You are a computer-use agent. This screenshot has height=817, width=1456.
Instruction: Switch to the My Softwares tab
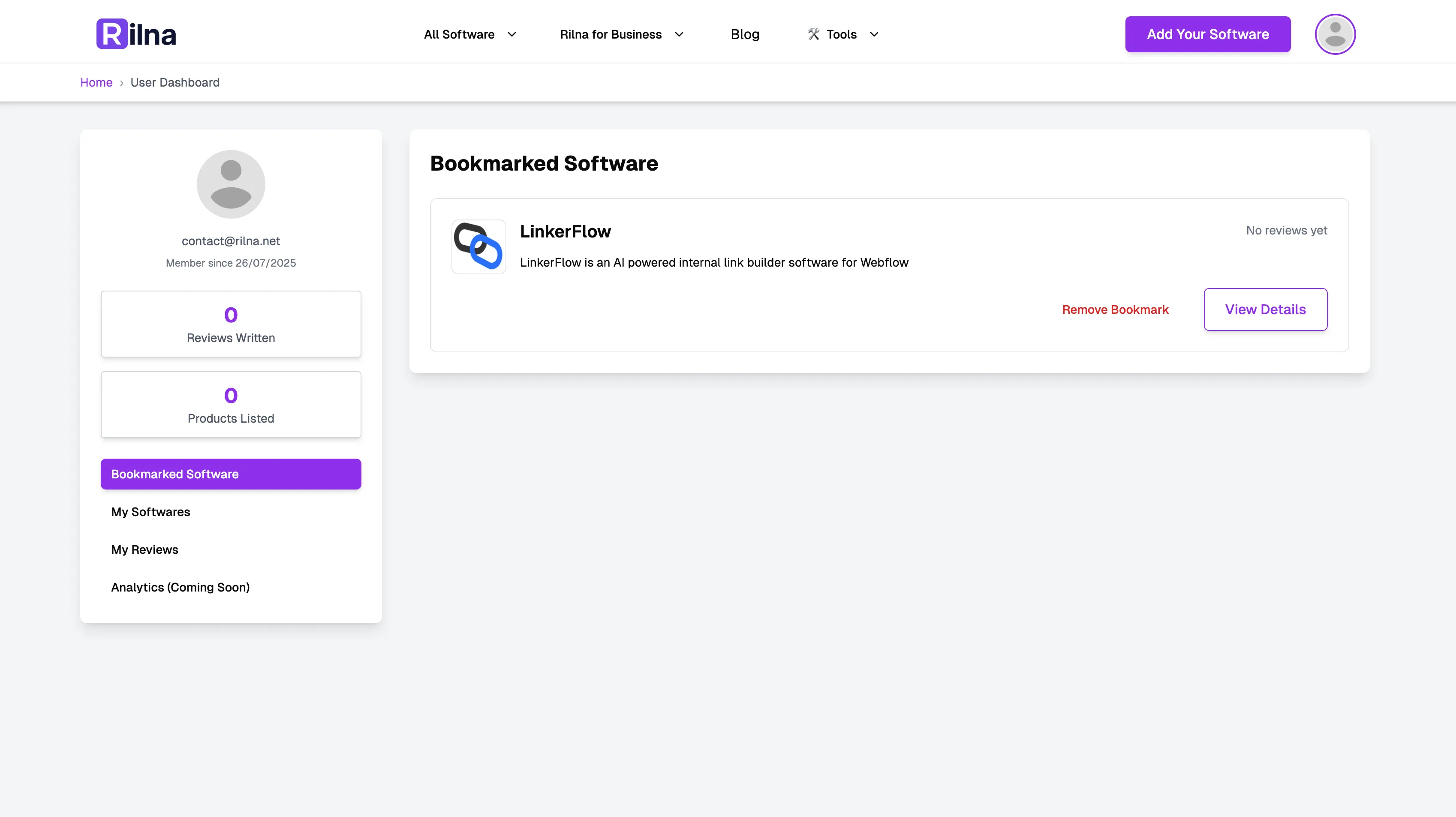[x=150, y=512]
